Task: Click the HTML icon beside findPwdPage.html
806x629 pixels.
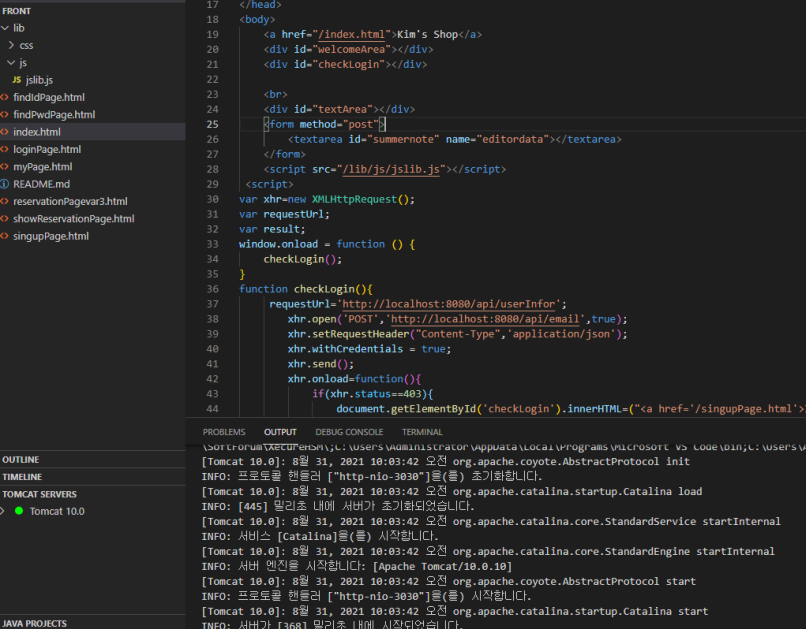Action: pos(5,115)
